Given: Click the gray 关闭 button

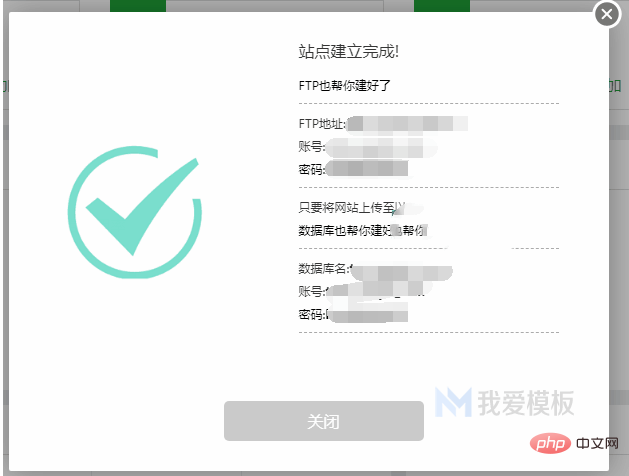Looking at the screenshot, I should tap(324, 421).
